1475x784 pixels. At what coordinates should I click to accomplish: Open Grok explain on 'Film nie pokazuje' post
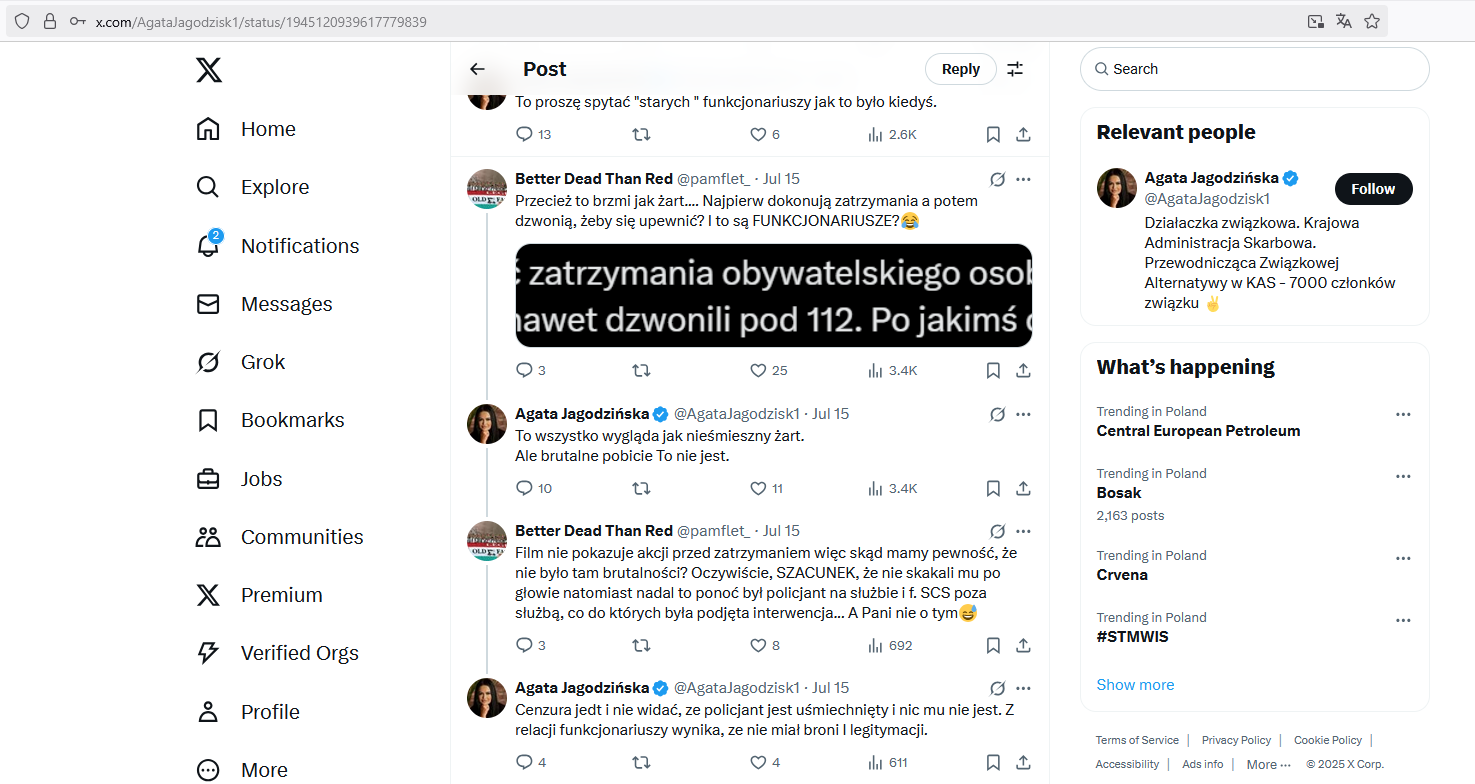pos(997,531)
